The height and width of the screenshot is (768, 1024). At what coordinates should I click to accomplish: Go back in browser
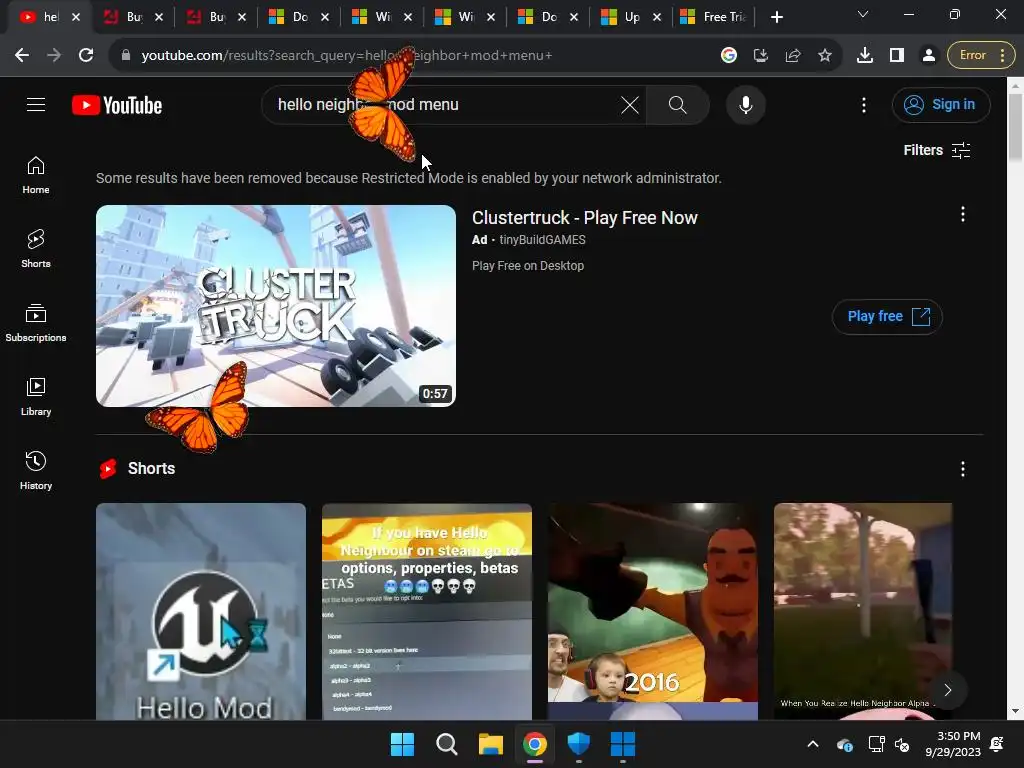tap(22, 56)
